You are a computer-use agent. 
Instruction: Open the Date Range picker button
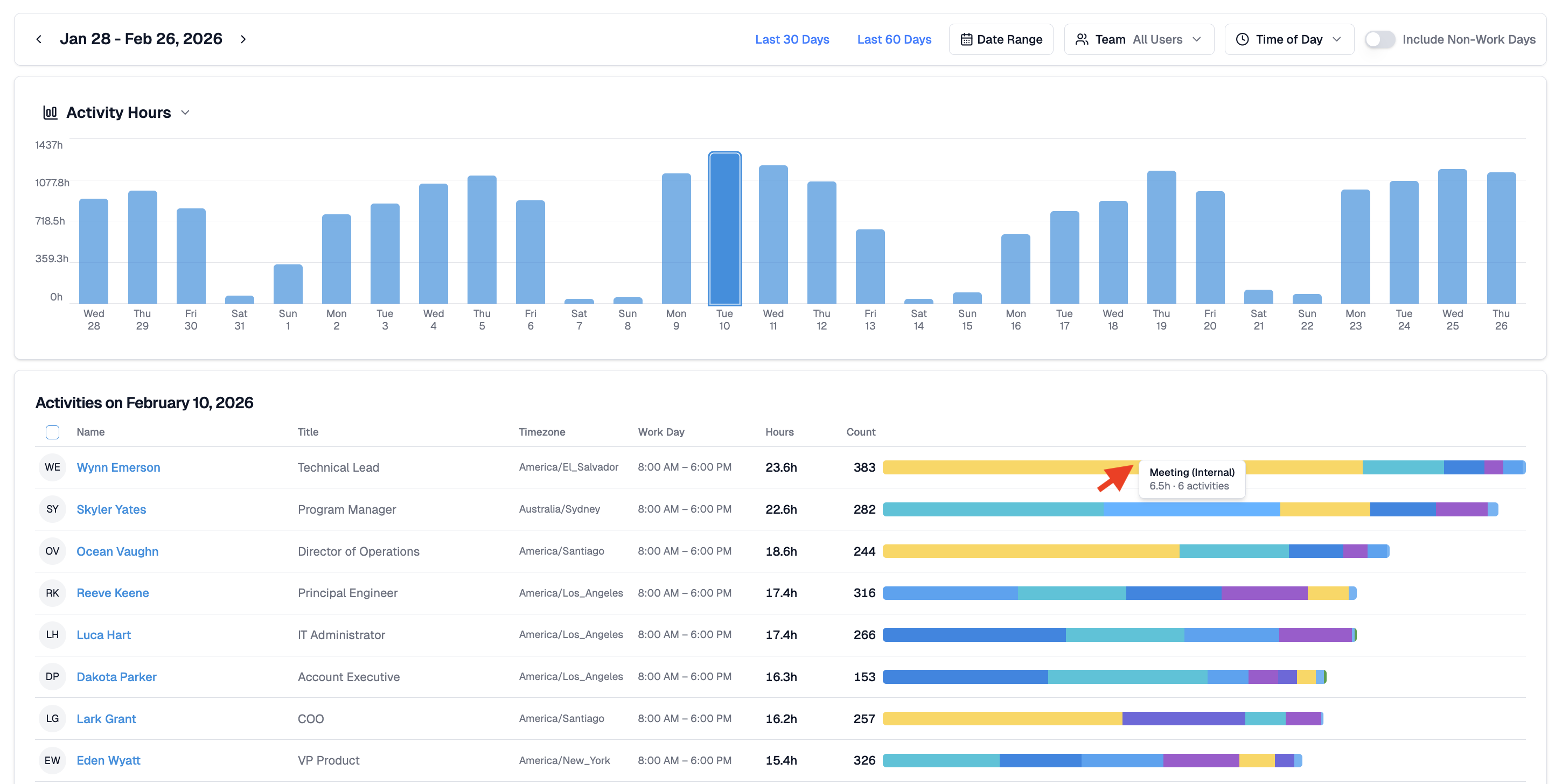coord(1001,39)
